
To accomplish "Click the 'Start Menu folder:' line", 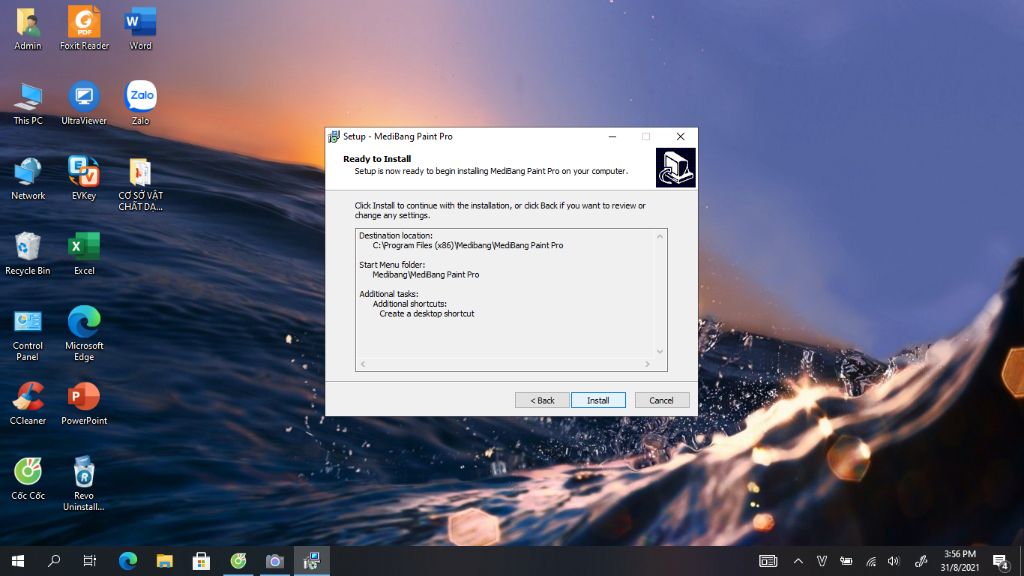I will click(392, 265).
